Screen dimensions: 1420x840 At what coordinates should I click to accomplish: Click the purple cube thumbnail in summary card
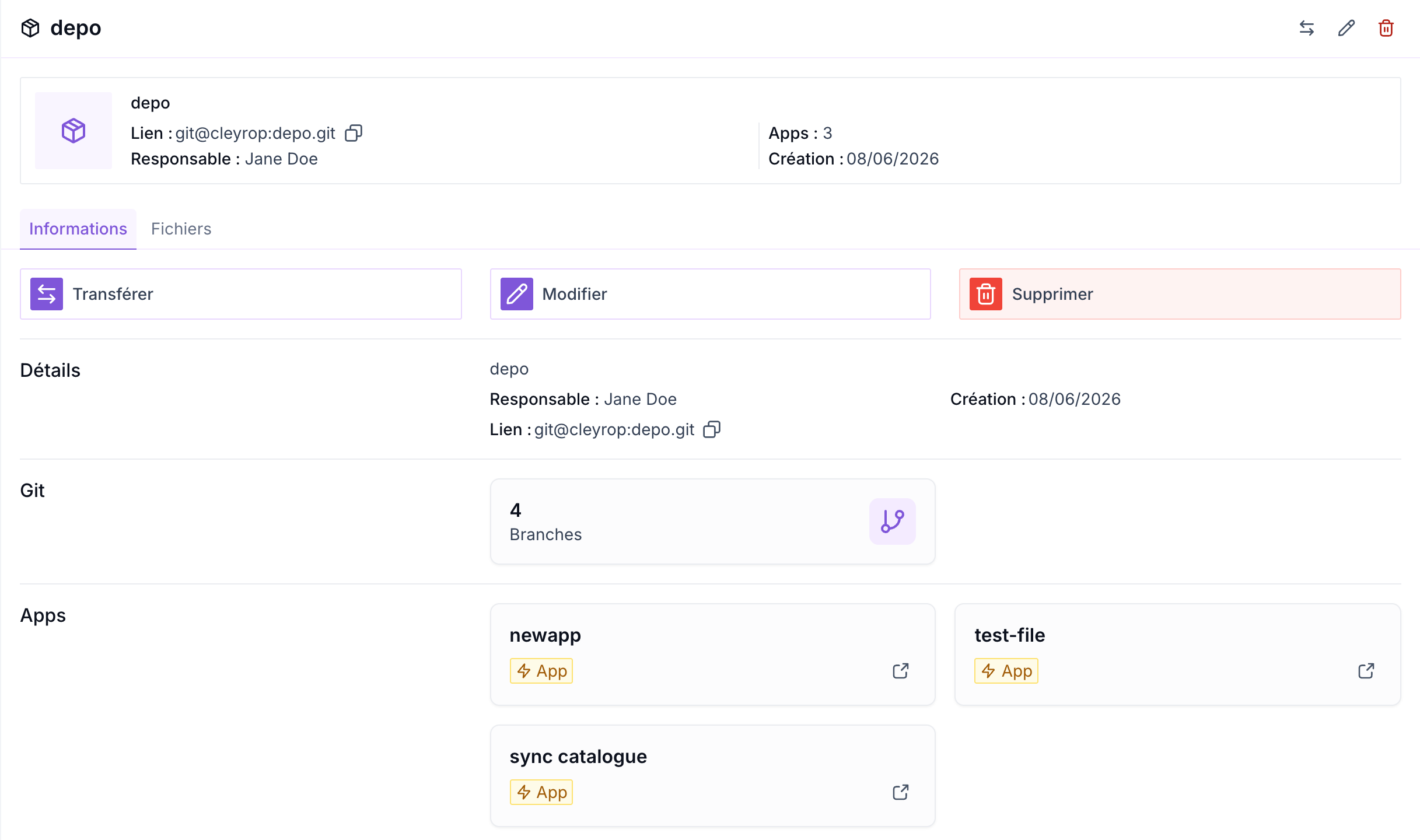pos(74,131)
